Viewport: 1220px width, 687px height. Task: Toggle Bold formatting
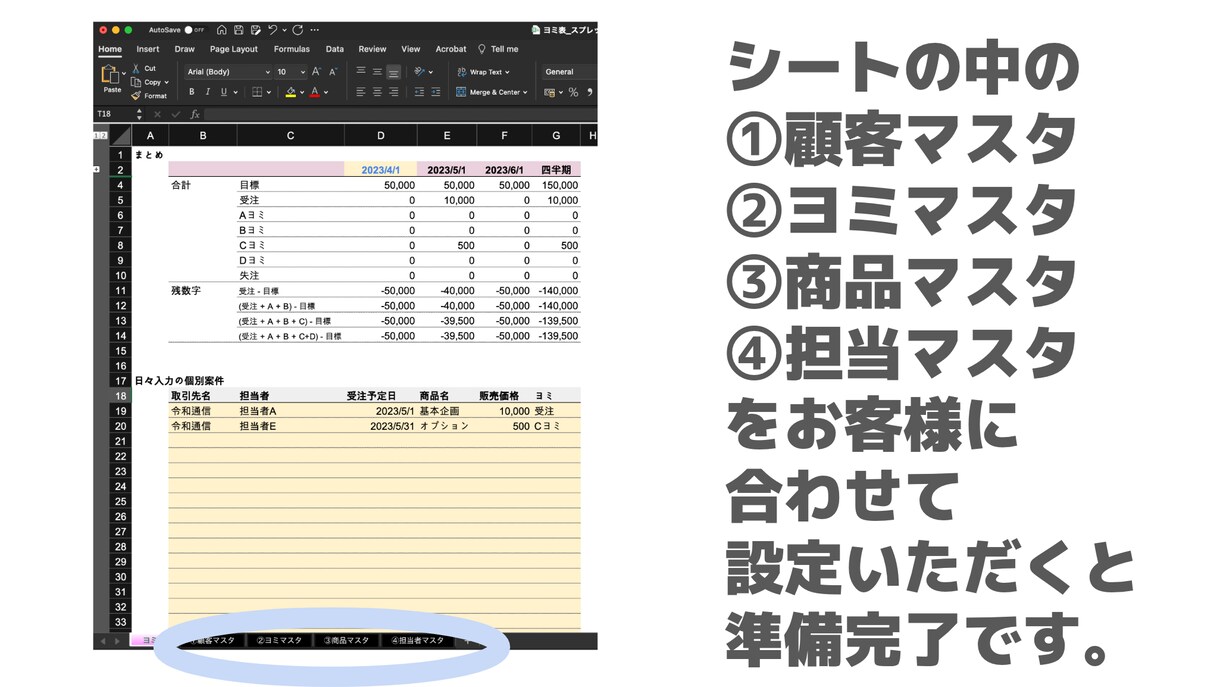192,92
